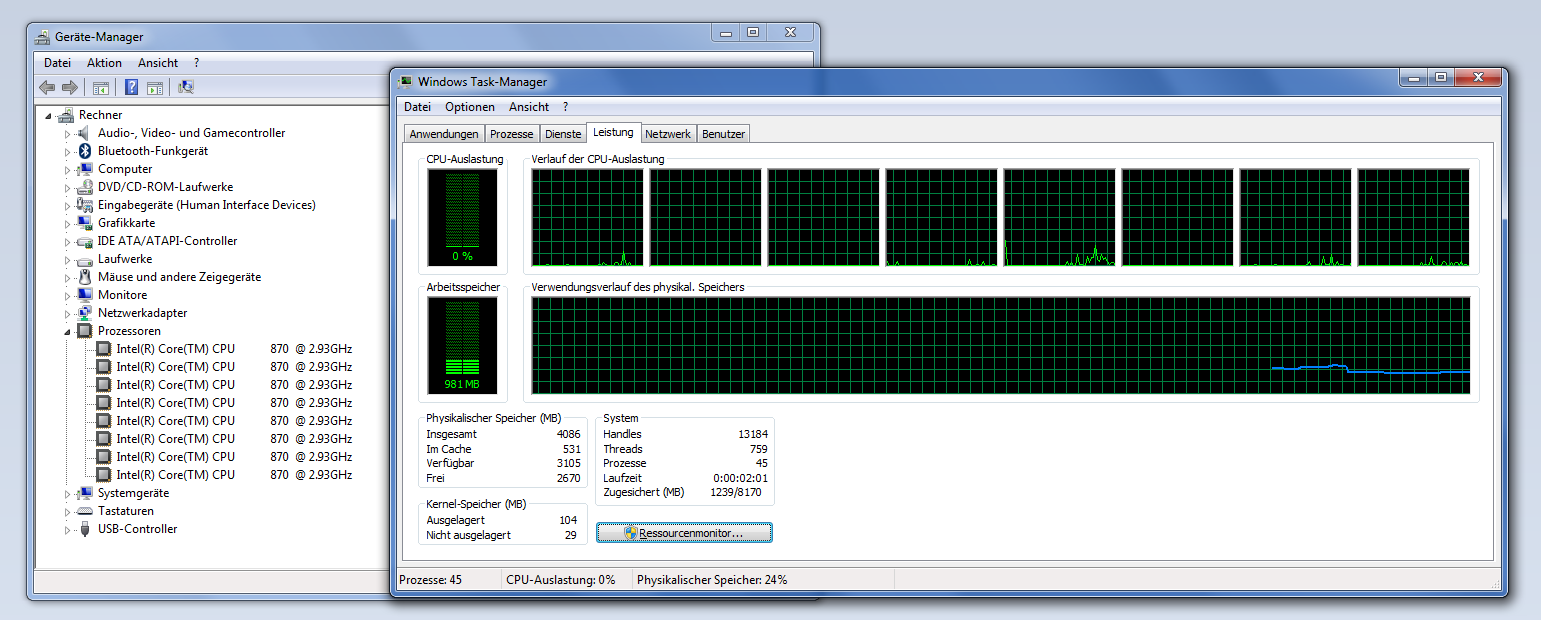The image size is (1541, 620).
Task: Expand the Monitore node
Action: 68,296
